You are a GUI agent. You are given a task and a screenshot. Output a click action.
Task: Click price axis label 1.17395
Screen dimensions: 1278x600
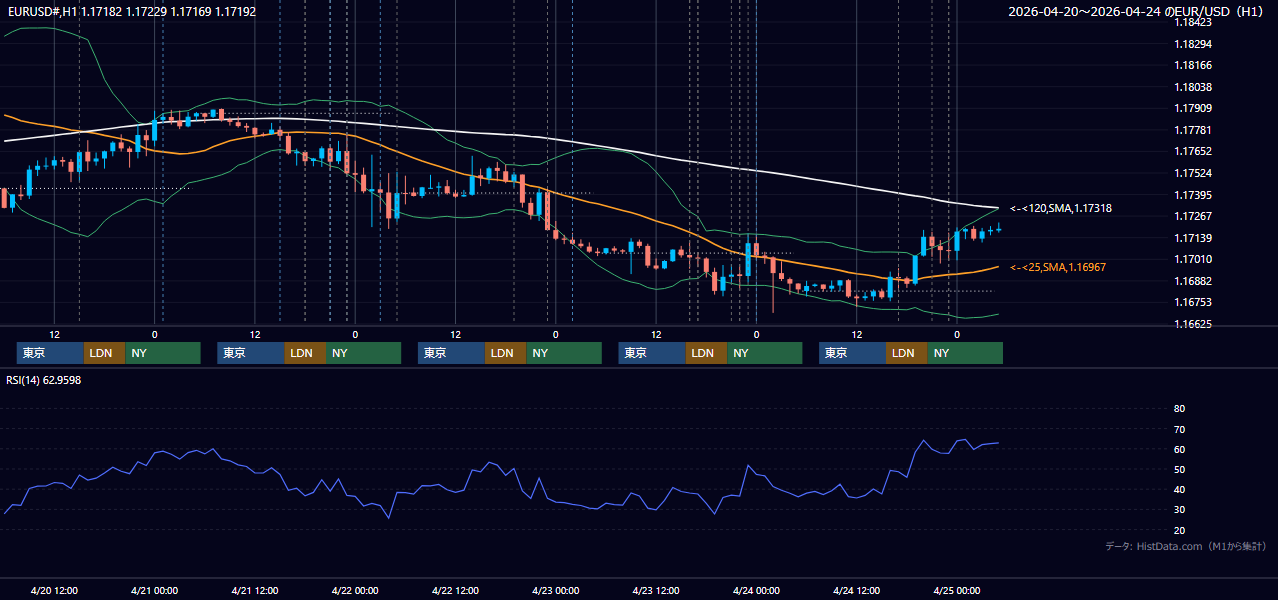point(1194,195)
